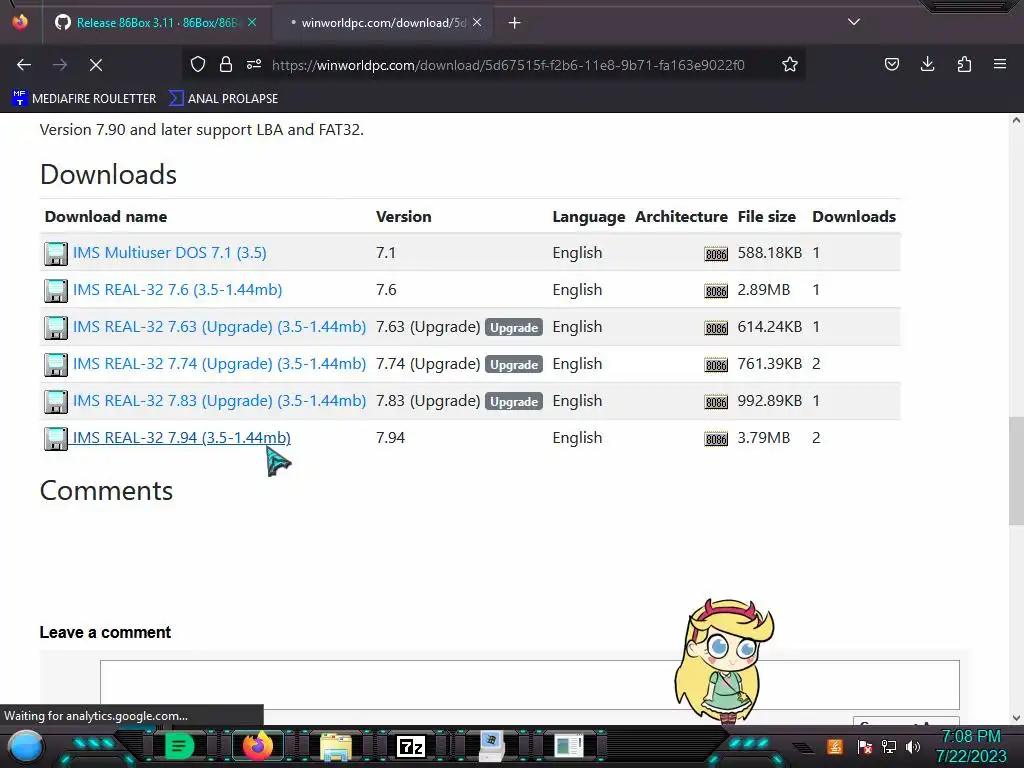The height and width of the screenshot is (768, 1024).
Task: Open IMS REAL-32 7.74 (Upgrade) link
Action: tap(219, 364)
